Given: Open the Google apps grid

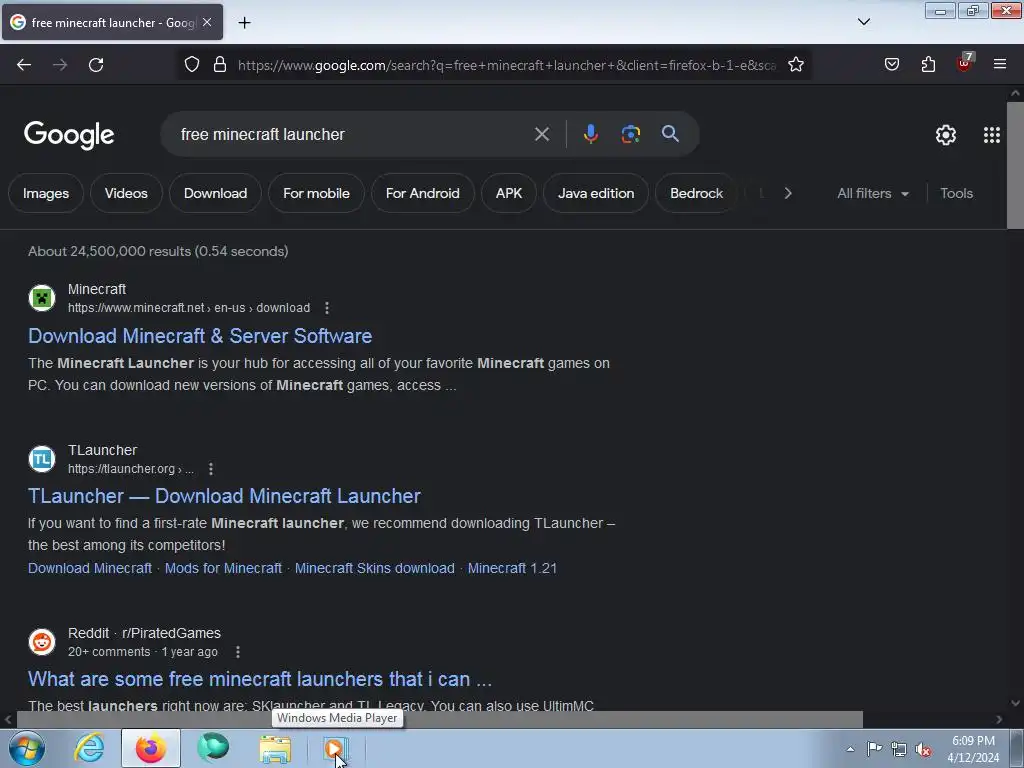Looking at the screenshot, I should pos(991,135).
